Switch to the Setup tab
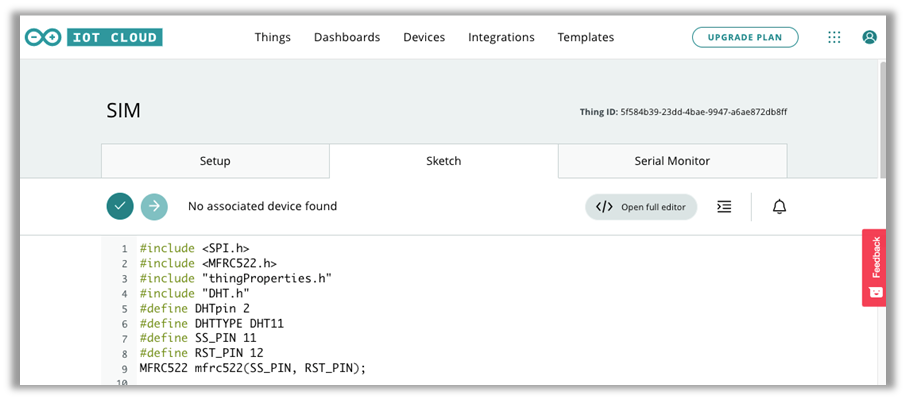Screen dimensions: 906x400 (215, 161)
